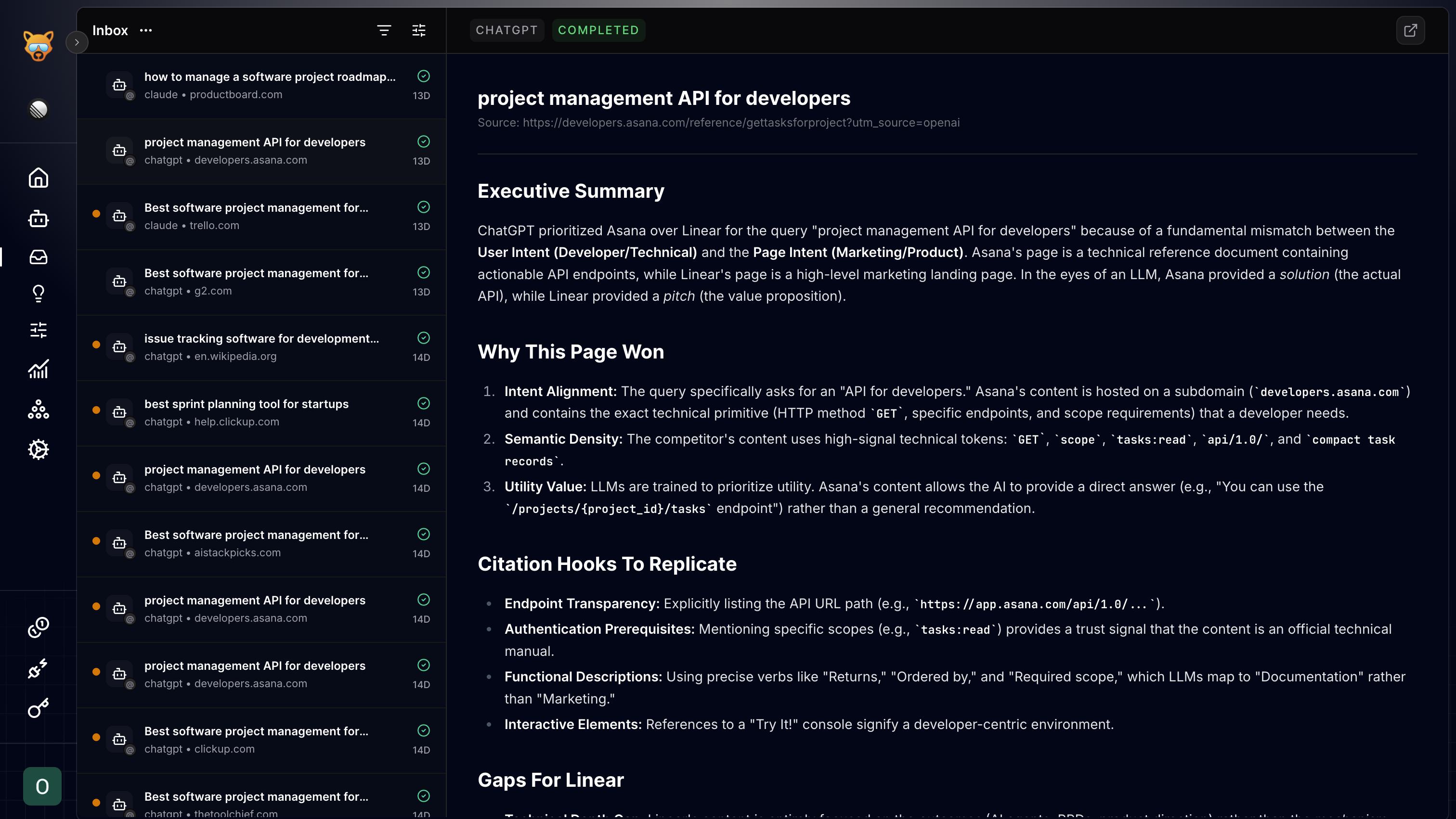
Task: Open chatgpt clickup.com inbox item
Action: tap(261, 741)
